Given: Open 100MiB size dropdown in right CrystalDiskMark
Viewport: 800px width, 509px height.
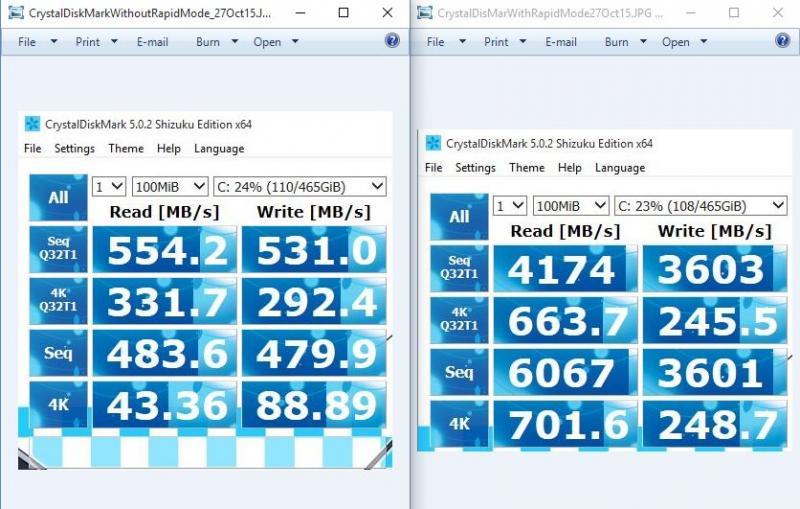Looking at the screenshot, I should click(571, 206).
